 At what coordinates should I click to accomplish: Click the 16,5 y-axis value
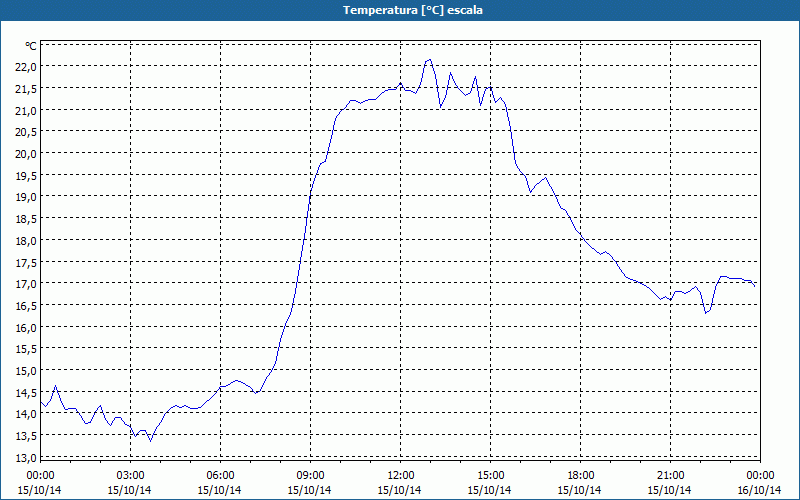coord(26,306)
